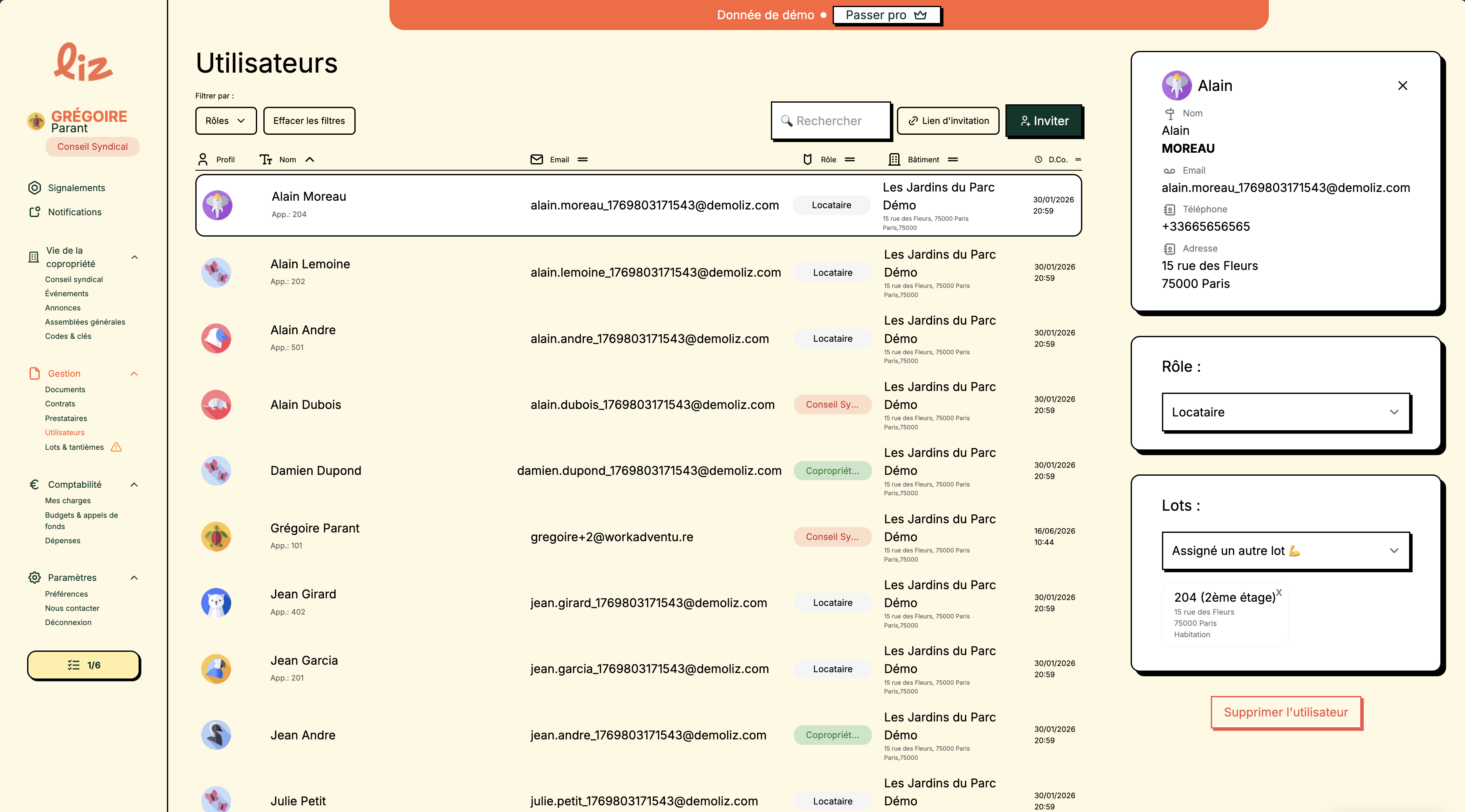Collapse the Gestion section chevron
Screen dimensions: 1465x812
[x=134, y=373]
